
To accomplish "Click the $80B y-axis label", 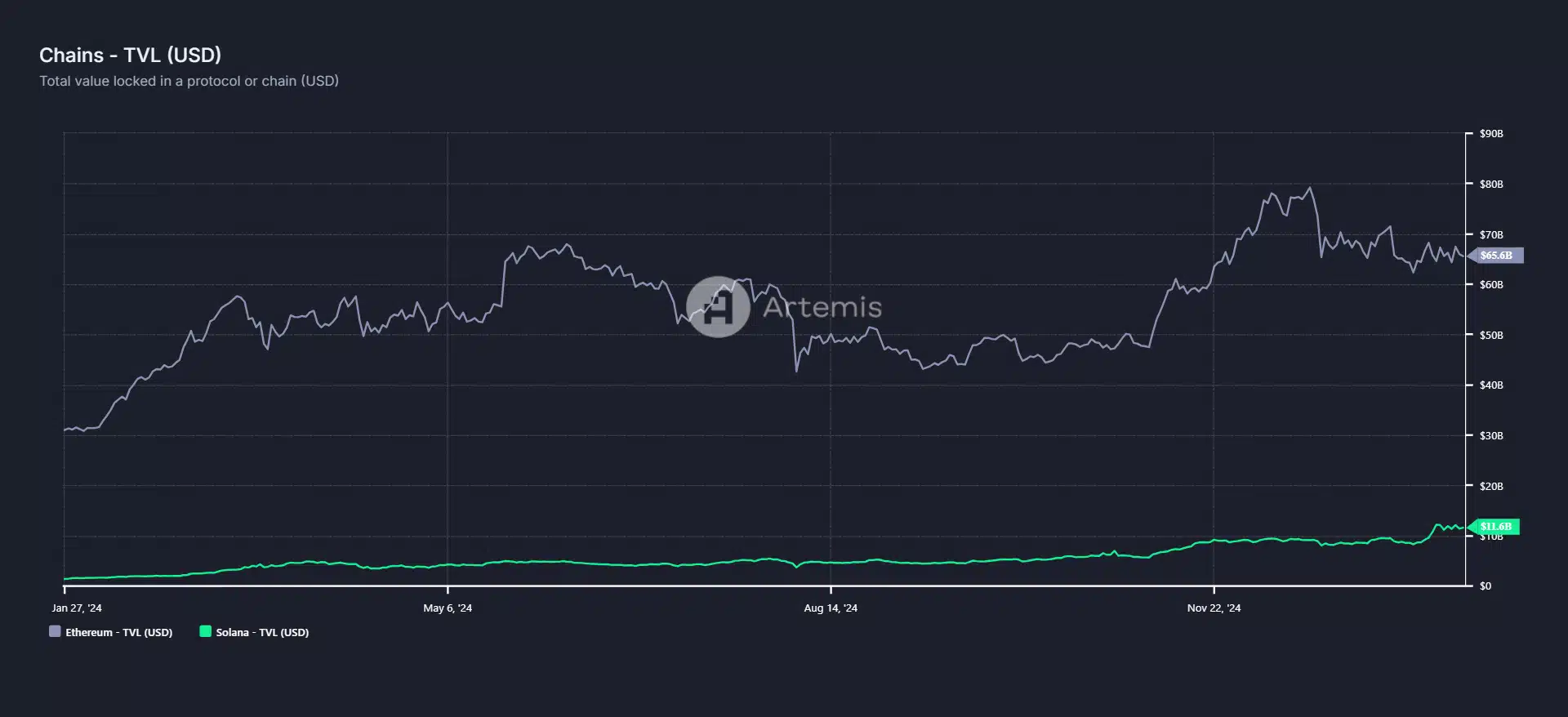I will pos(1491,184).
